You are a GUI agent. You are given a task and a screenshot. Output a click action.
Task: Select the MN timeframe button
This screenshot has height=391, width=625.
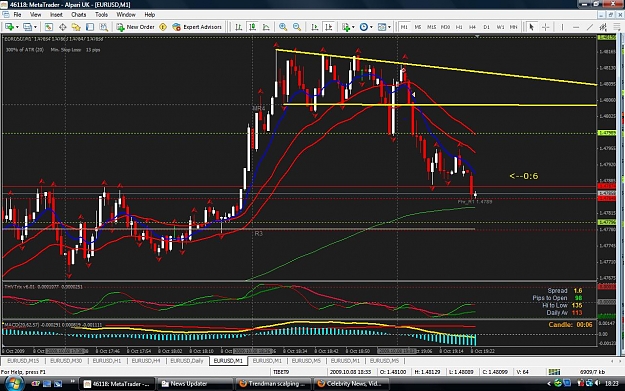coord(514,27)
